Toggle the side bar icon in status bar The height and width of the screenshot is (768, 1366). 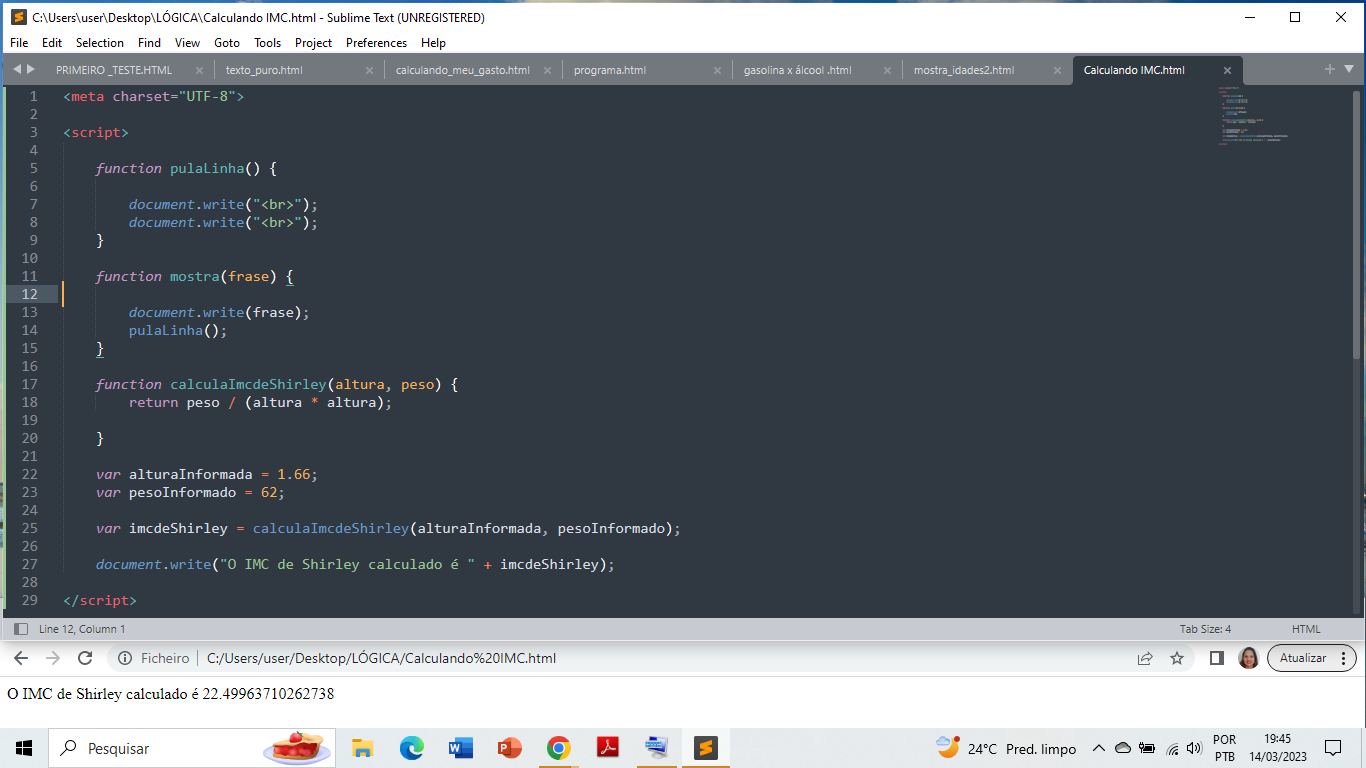(21, 629)
